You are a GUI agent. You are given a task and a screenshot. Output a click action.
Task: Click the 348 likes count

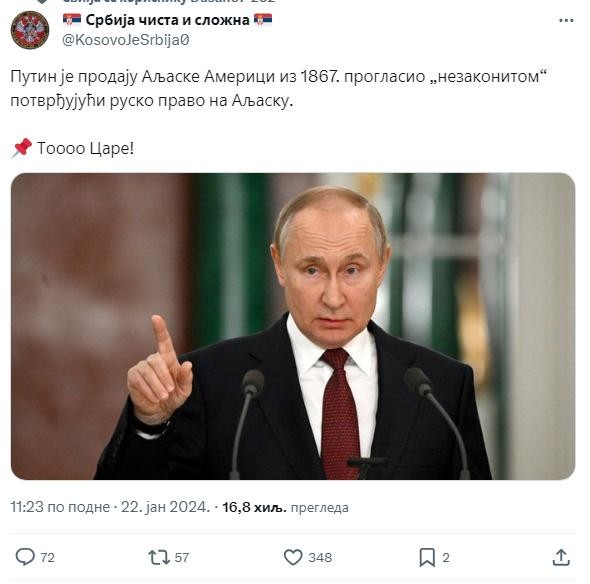pyautogui.click(x=320, y=557)
